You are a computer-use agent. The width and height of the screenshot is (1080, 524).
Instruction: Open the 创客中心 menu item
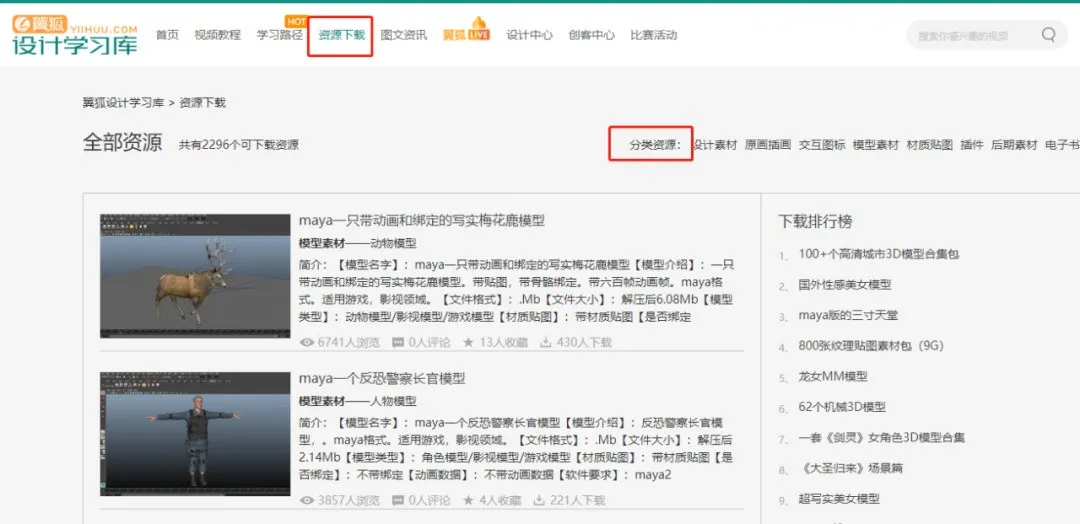click(592, 35)
